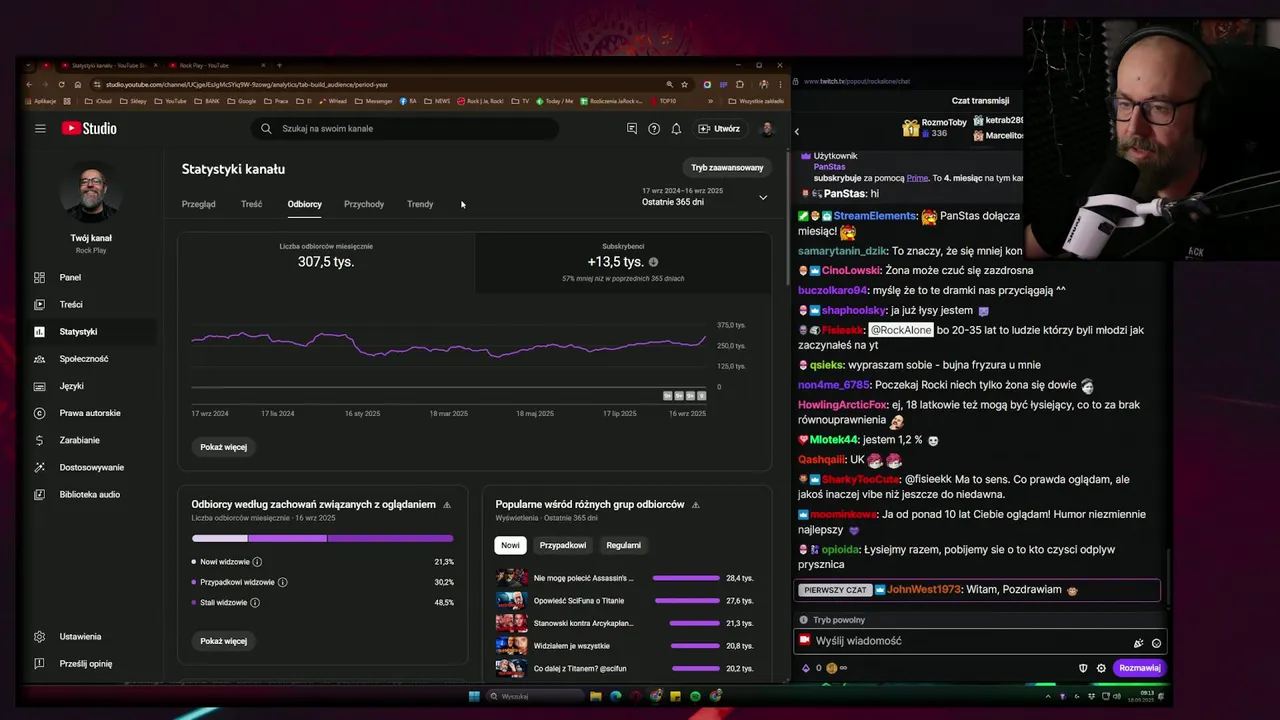Click the channel profile picture thumbnail

pos(91,194)
